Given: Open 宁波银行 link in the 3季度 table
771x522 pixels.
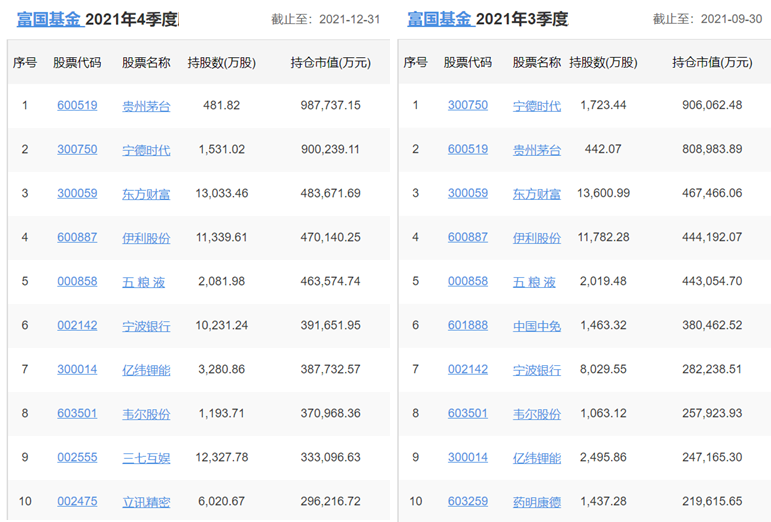Looking at the screenshot, I should (x=536, y=370).
